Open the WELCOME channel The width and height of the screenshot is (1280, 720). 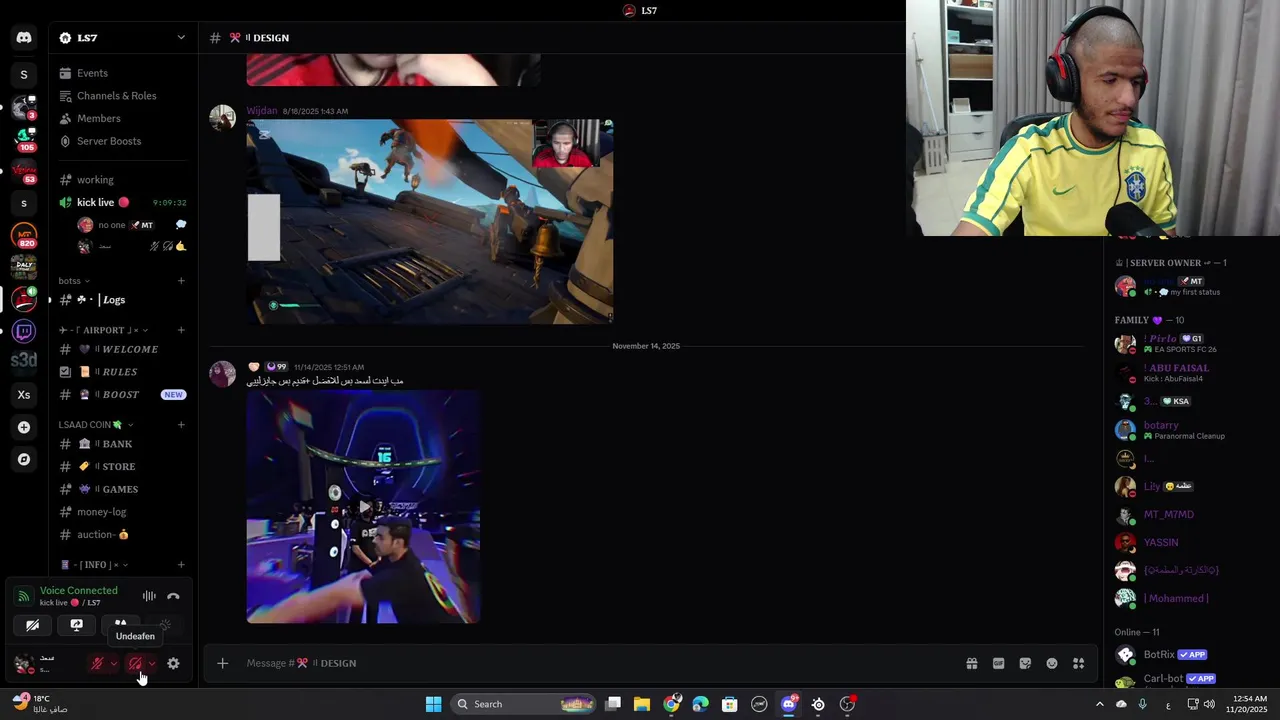click(123, 349)
